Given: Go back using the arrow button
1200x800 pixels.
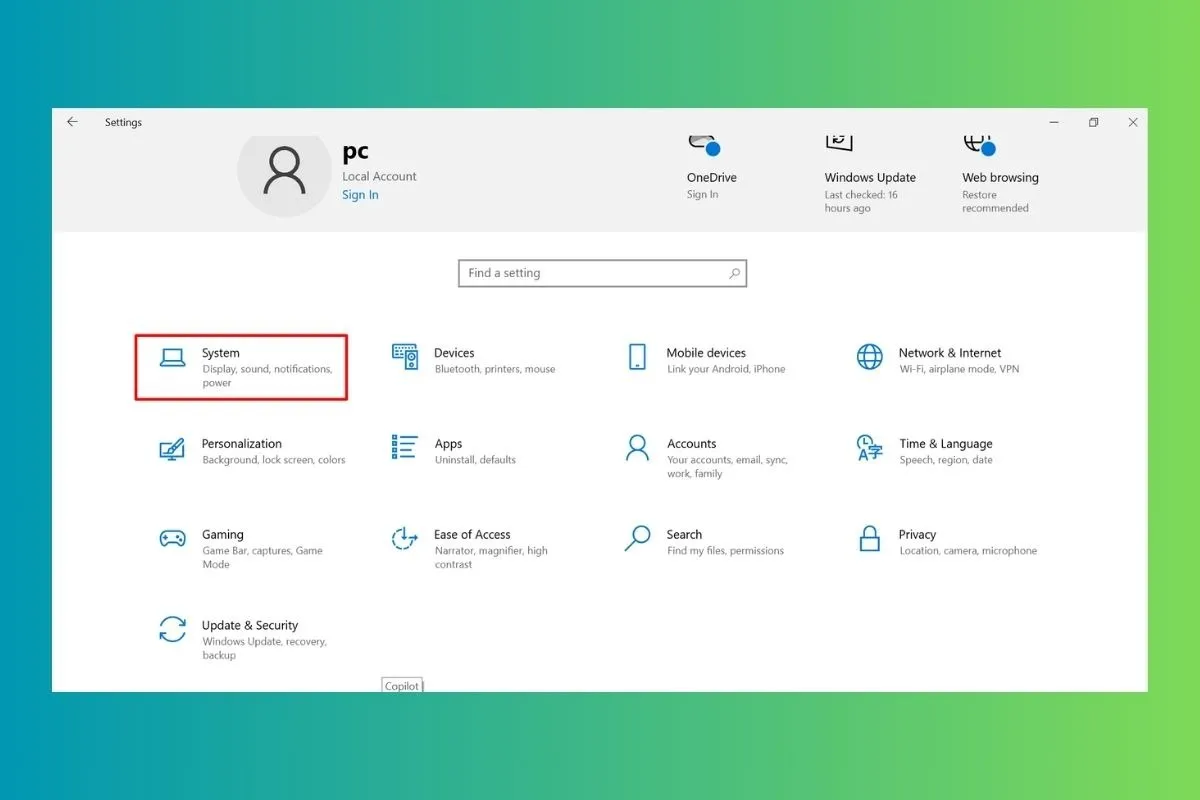Looking at the screenshot, I should pos(71,121).
